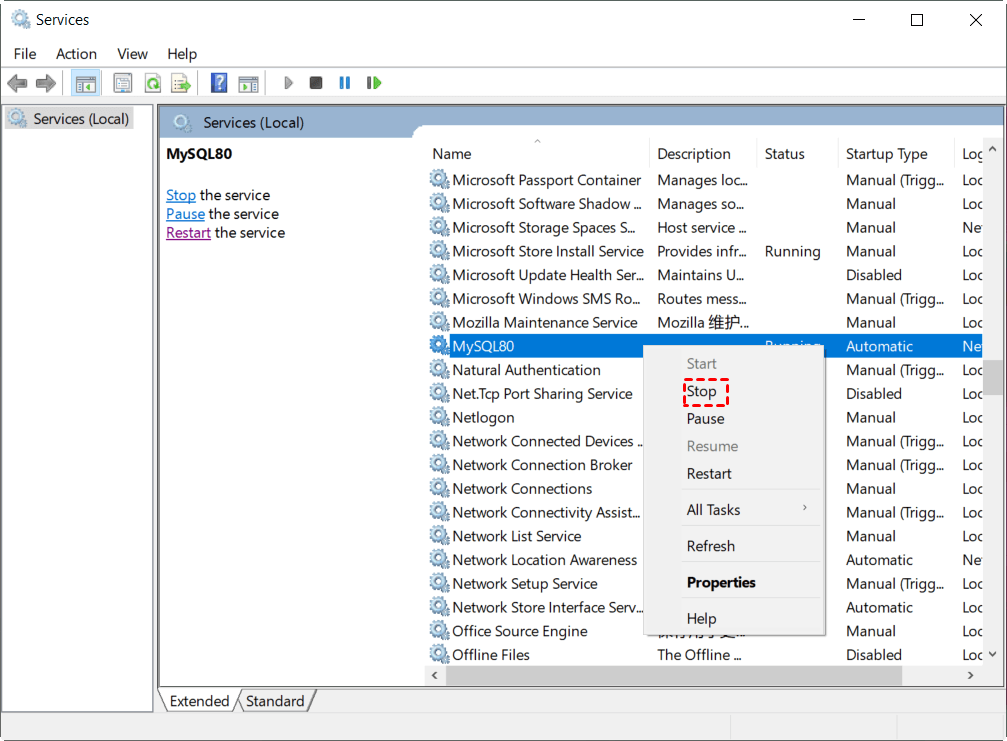Image resolution: width=1007 pixels, height=741 pixels.
Task: Sort services by Startup Type column
Action: click(886, 154)
